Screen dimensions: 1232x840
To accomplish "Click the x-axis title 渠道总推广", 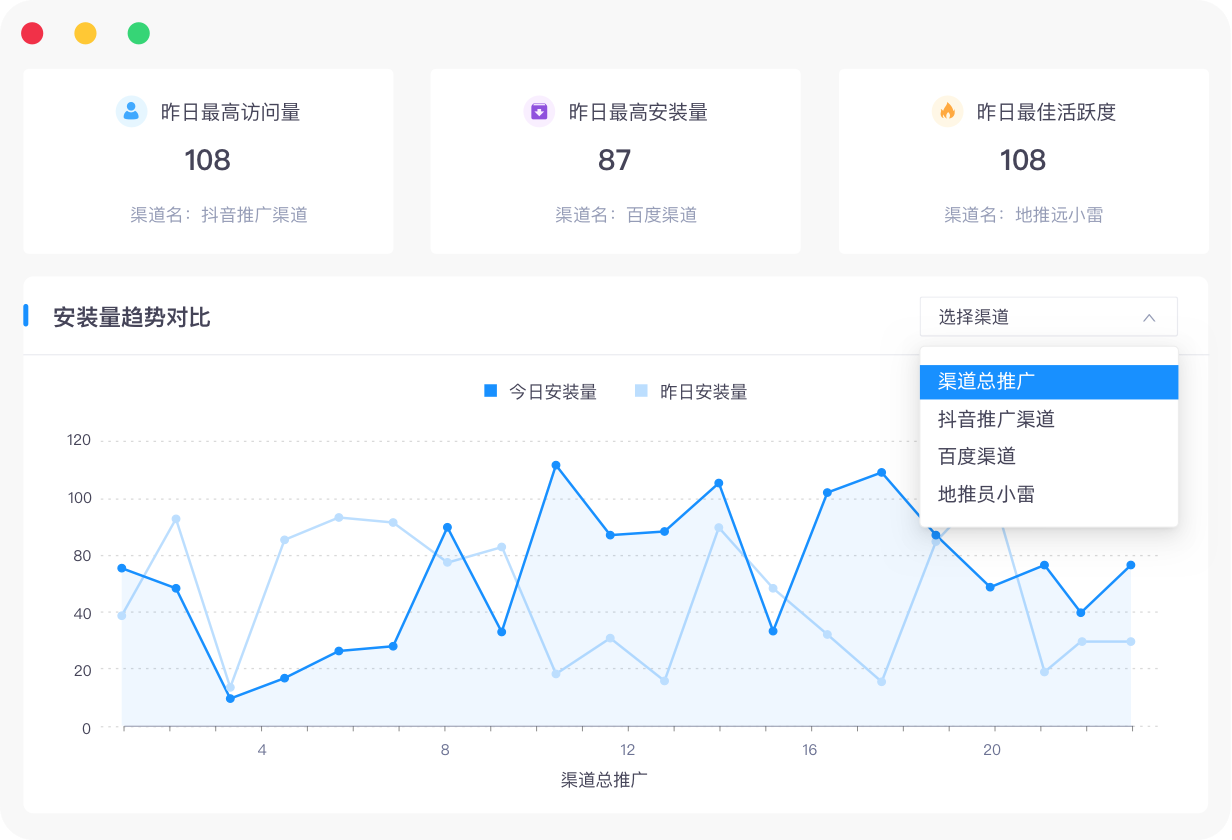I will pos(605,779).
